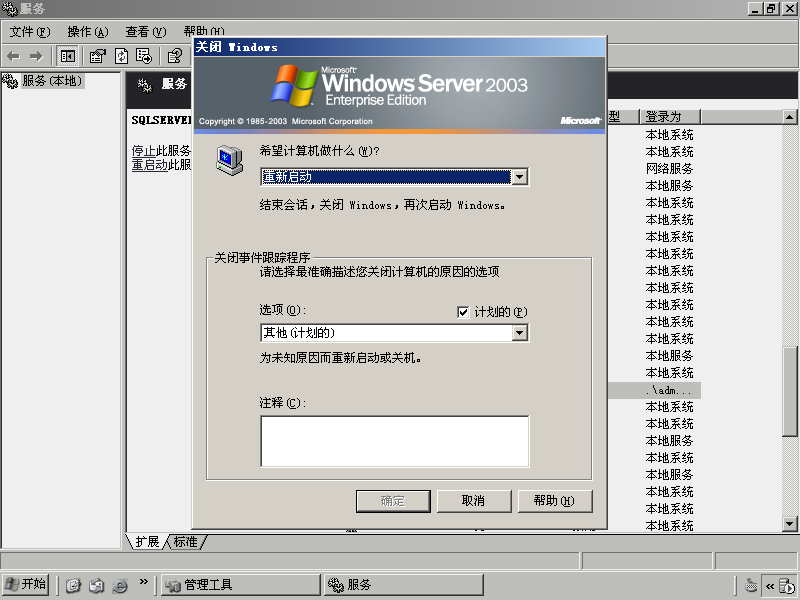Screen dimensions: 800x600
Task: Click the services list scroll down arrow
Action: point(790,524)
